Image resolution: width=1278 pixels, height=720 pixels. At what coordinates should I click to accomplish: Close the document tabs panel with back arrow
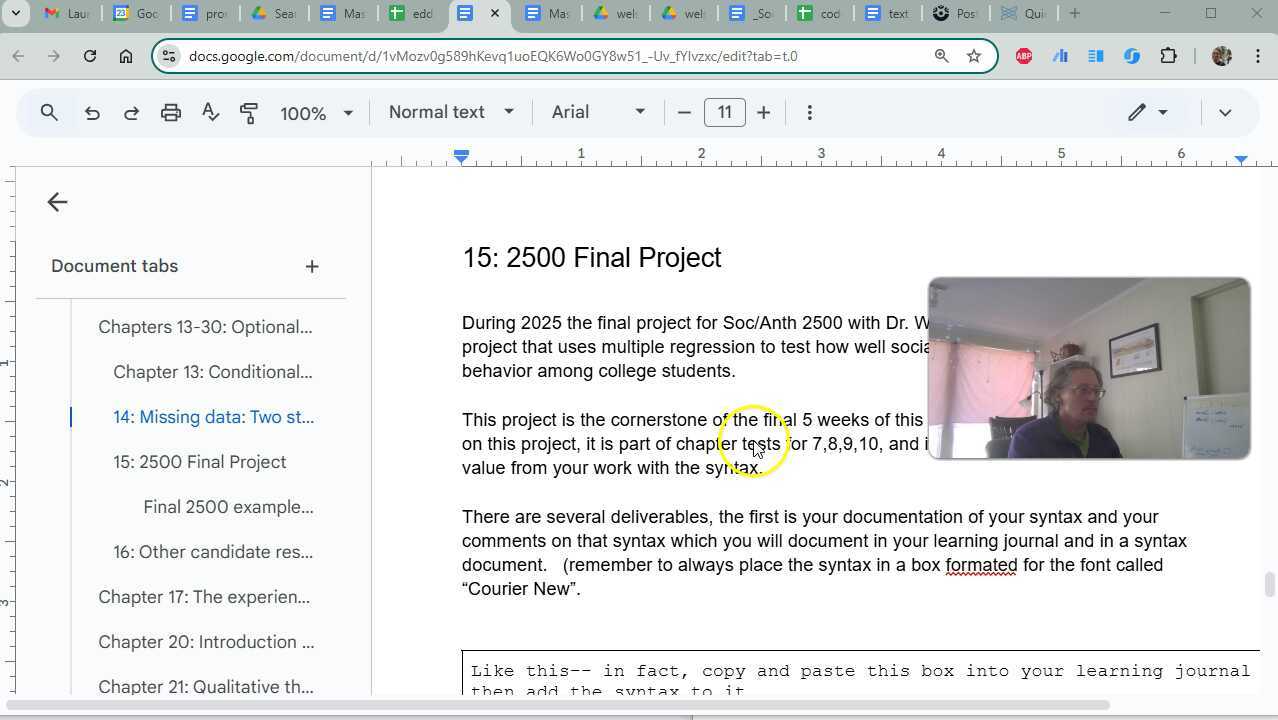[57, 202]
